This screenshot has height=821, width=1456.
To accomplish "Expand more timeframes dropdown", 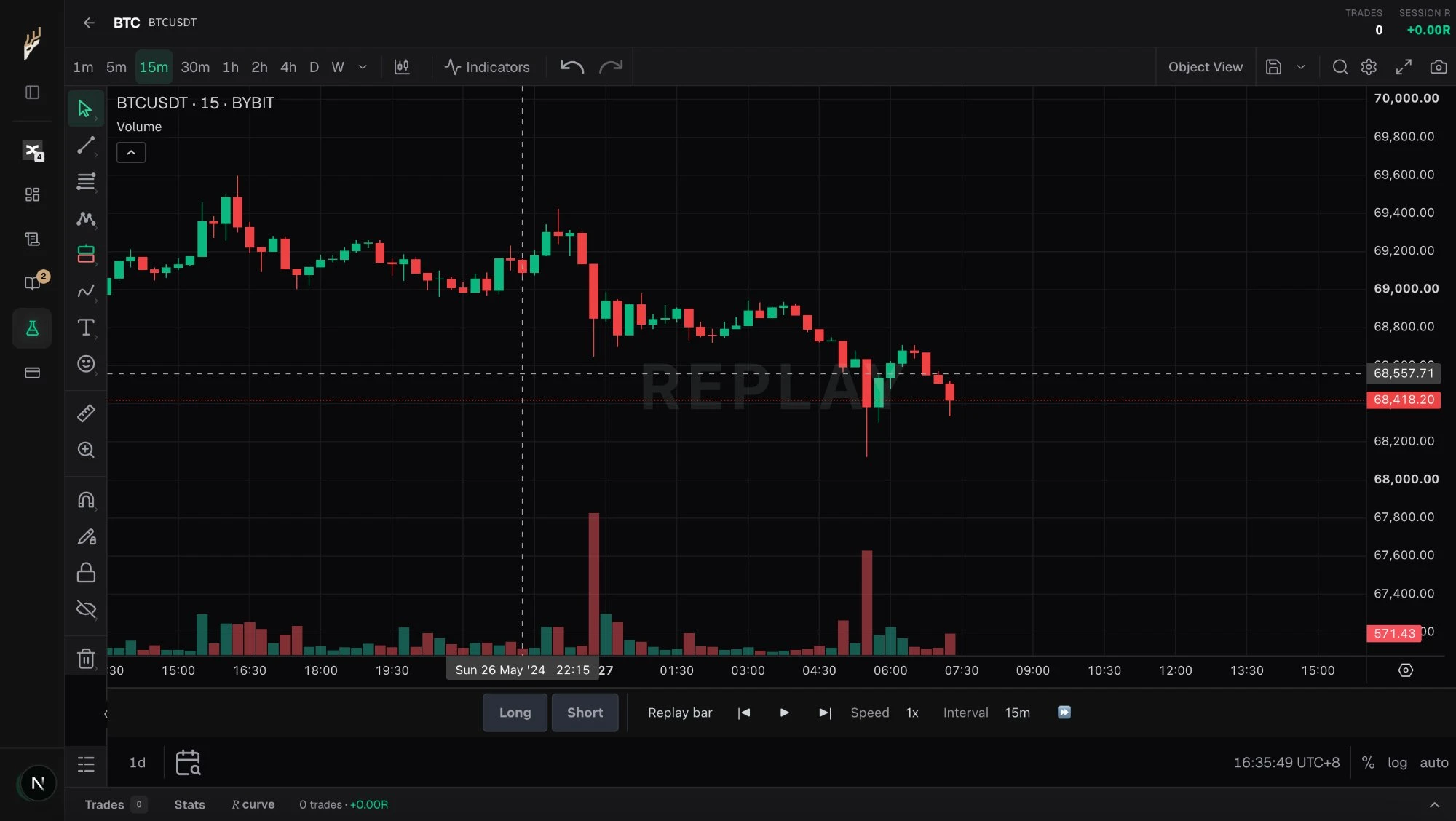I will 363,67.
